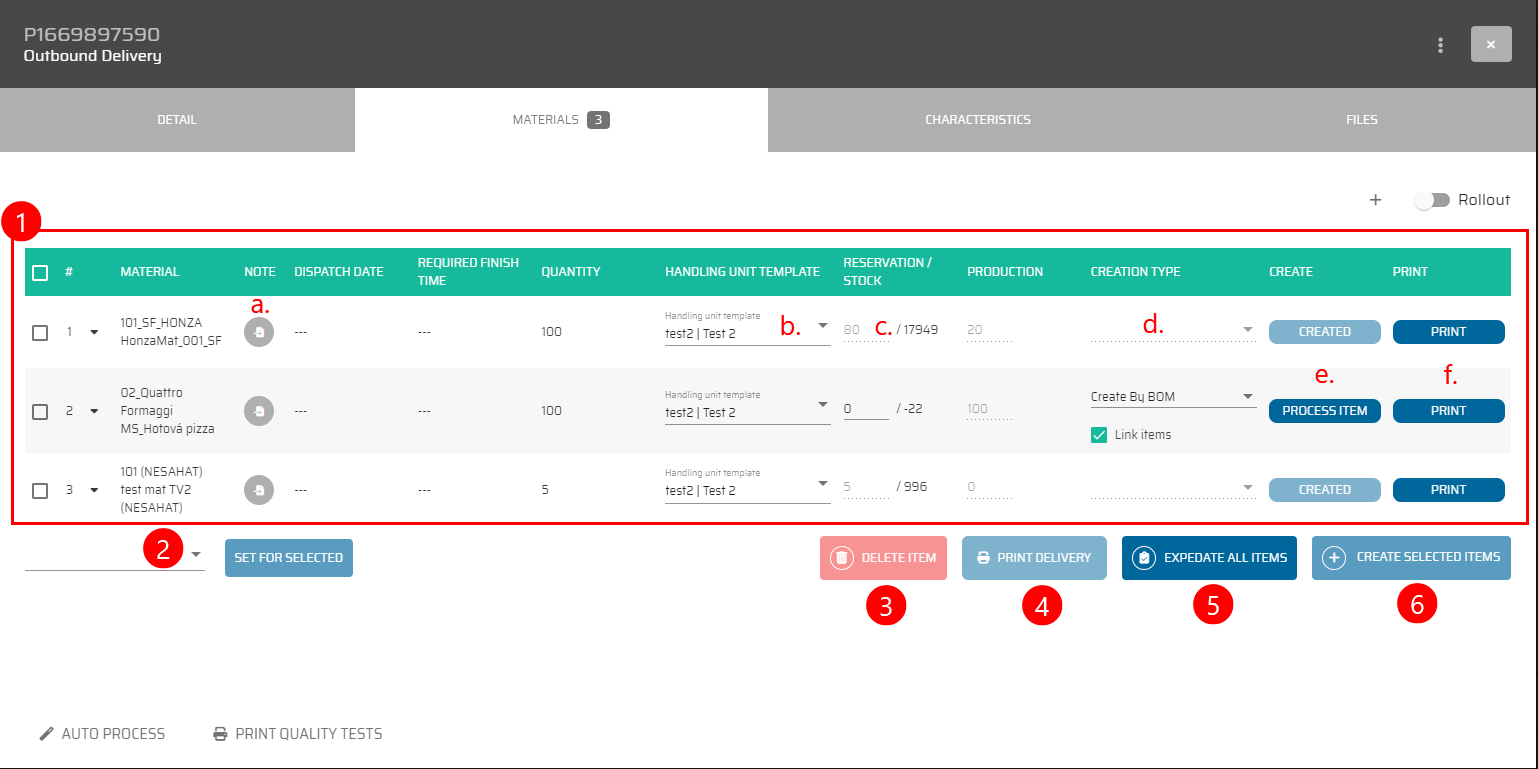Screen dimensions: 1538x769
Task: Toggle the Rollout switch
Action: [1431, 200]
